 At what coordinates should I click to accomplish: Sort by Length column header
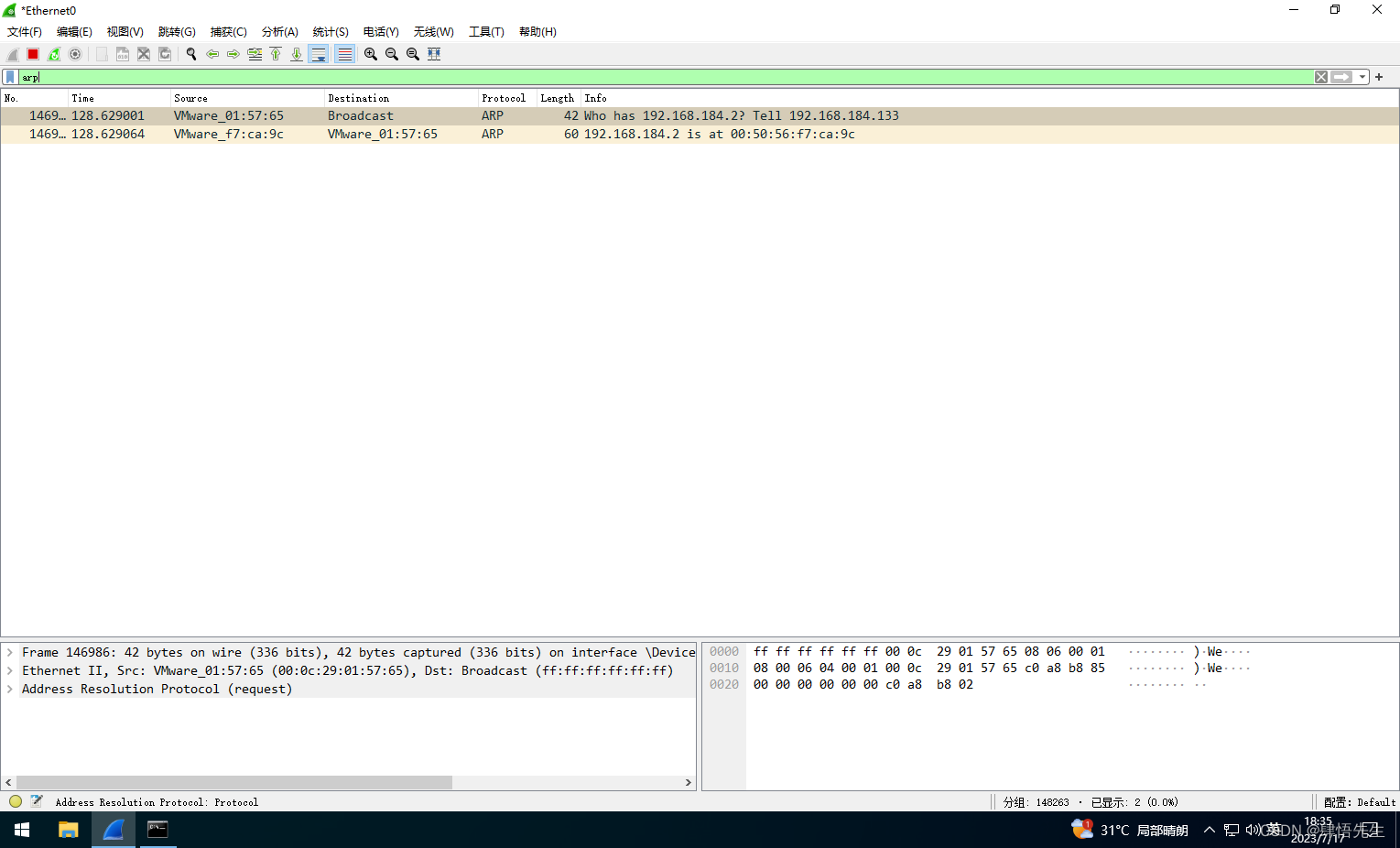(x=559, y=98)
